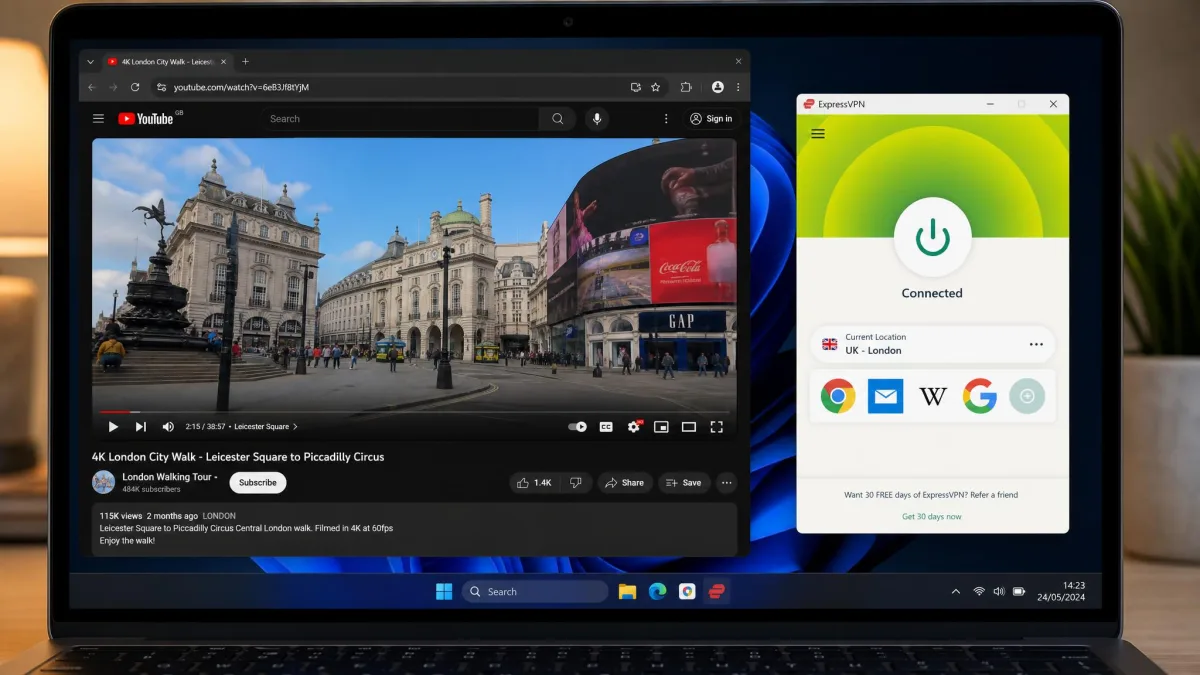The image size is (1200, 675).
Task: Bookmark this page with the star
Action: pyautogui.click(x=656, y=87)
